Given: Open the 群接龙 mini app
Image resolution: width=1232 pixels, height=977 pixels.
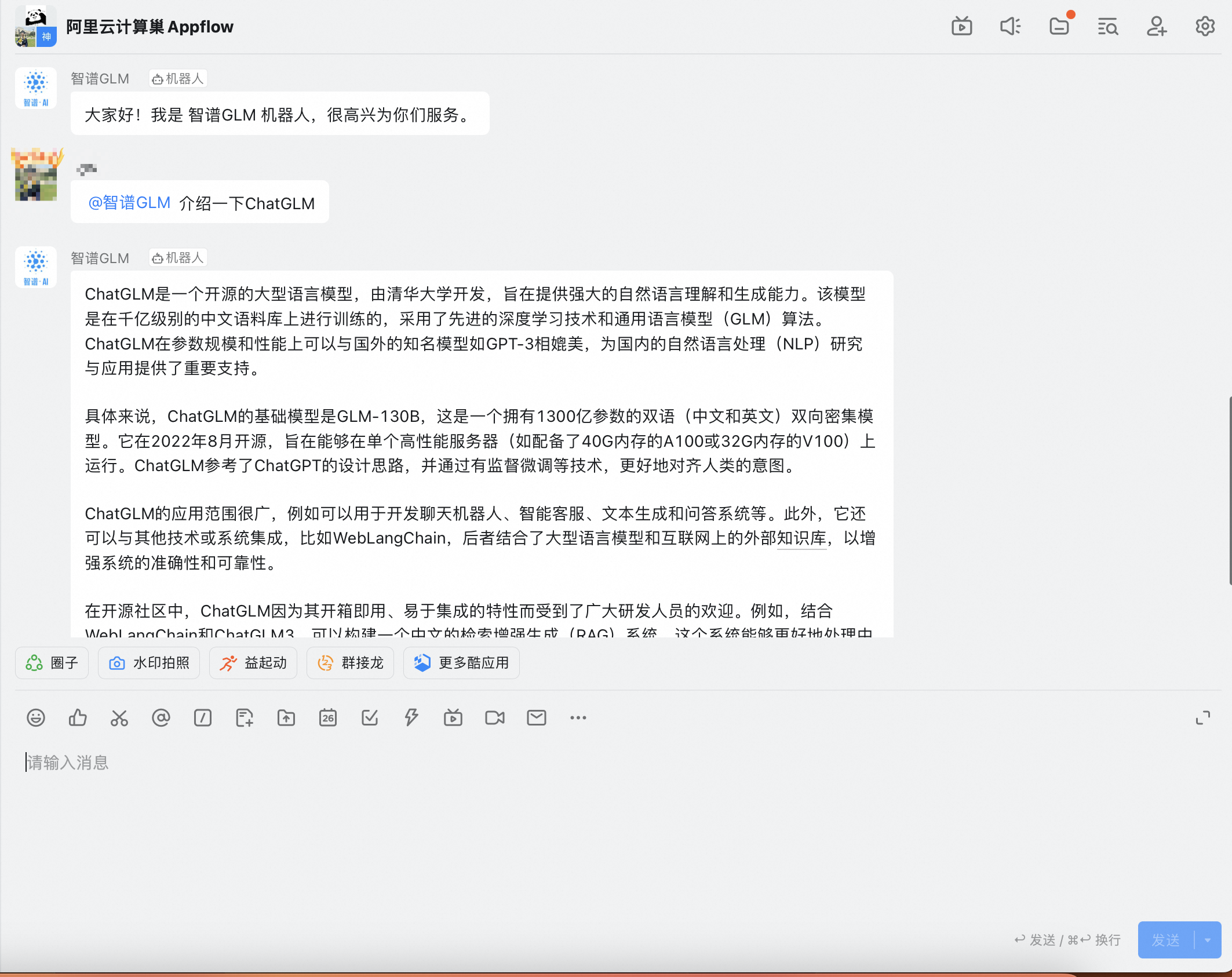Looking at the screenshot, I should point(351,663).
